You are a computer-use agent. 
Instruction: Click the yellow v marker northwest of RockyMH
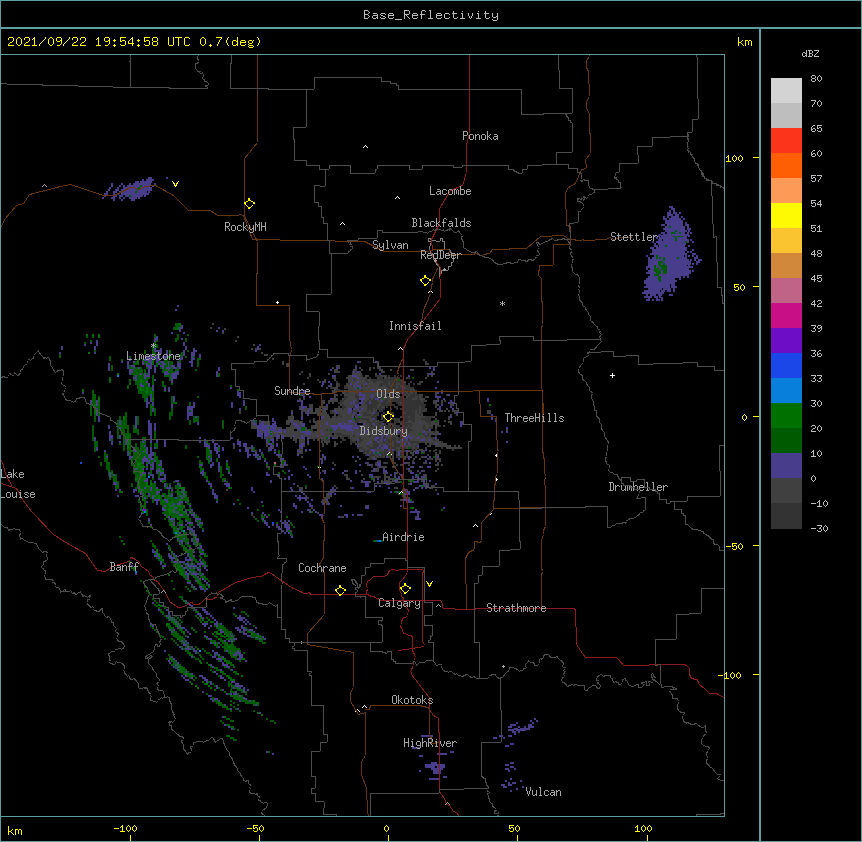175,184
